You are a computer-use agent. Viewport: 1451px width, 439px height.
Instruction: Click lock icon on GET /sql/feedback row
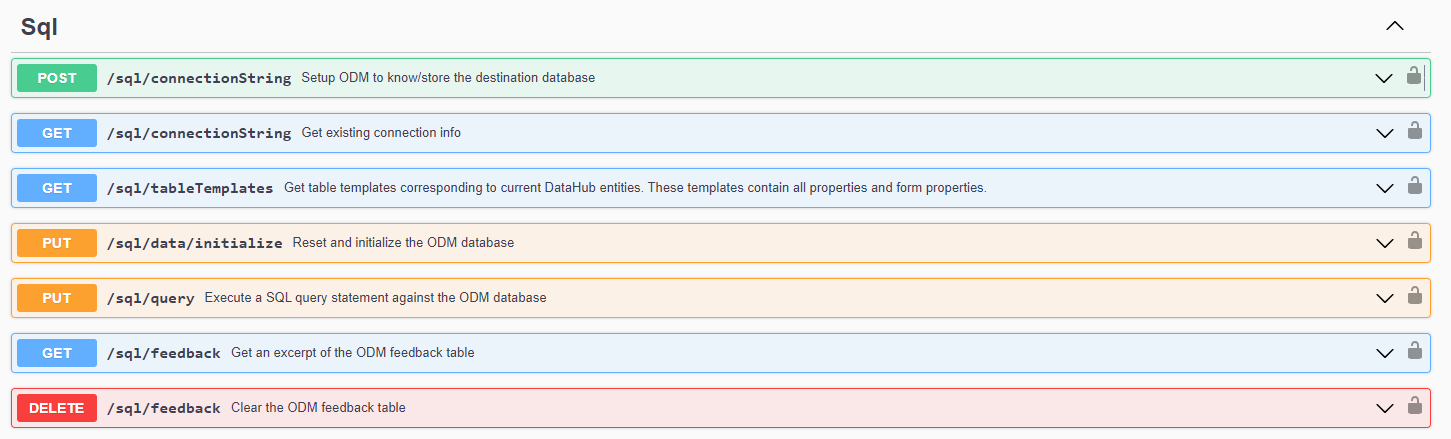1414,351
